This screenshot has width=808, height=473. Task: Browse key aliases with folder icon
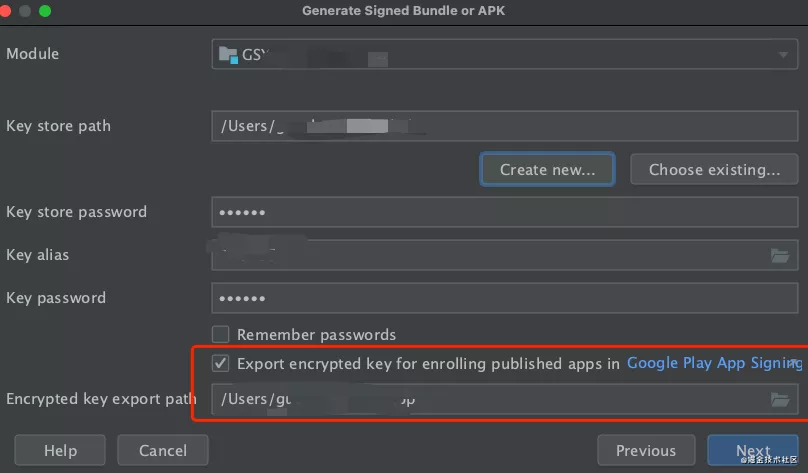[x=780, y=255]
